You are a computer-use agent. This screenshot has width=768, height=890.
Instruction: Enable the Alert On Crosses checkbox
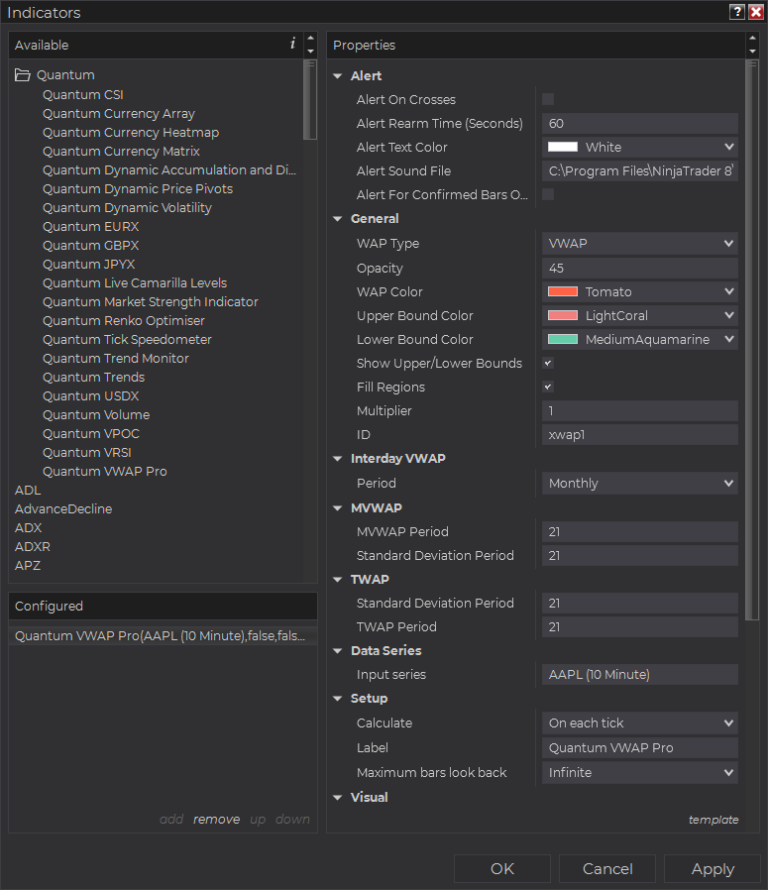pos(548,99)
